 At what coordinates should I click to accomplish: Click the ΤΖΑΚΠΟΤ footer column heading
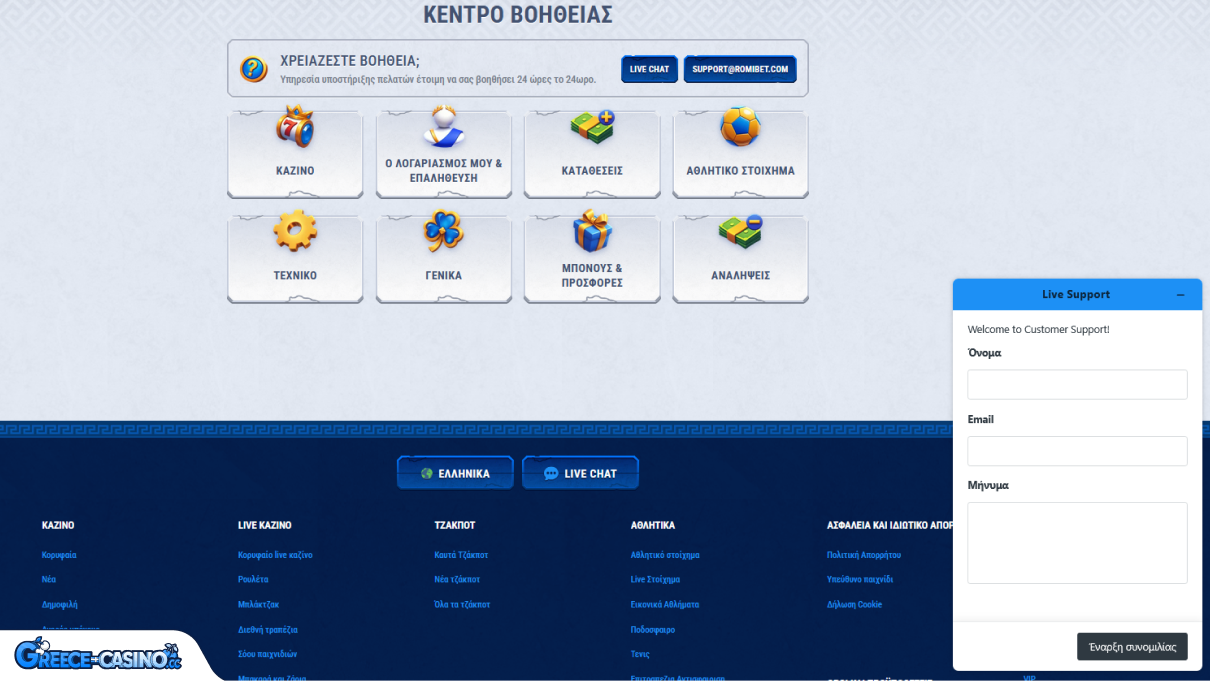(x=455, y=525)
